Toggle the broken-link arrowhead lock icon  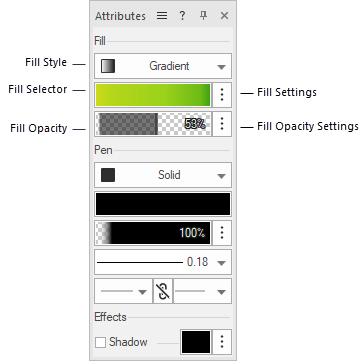click(163, 291)
